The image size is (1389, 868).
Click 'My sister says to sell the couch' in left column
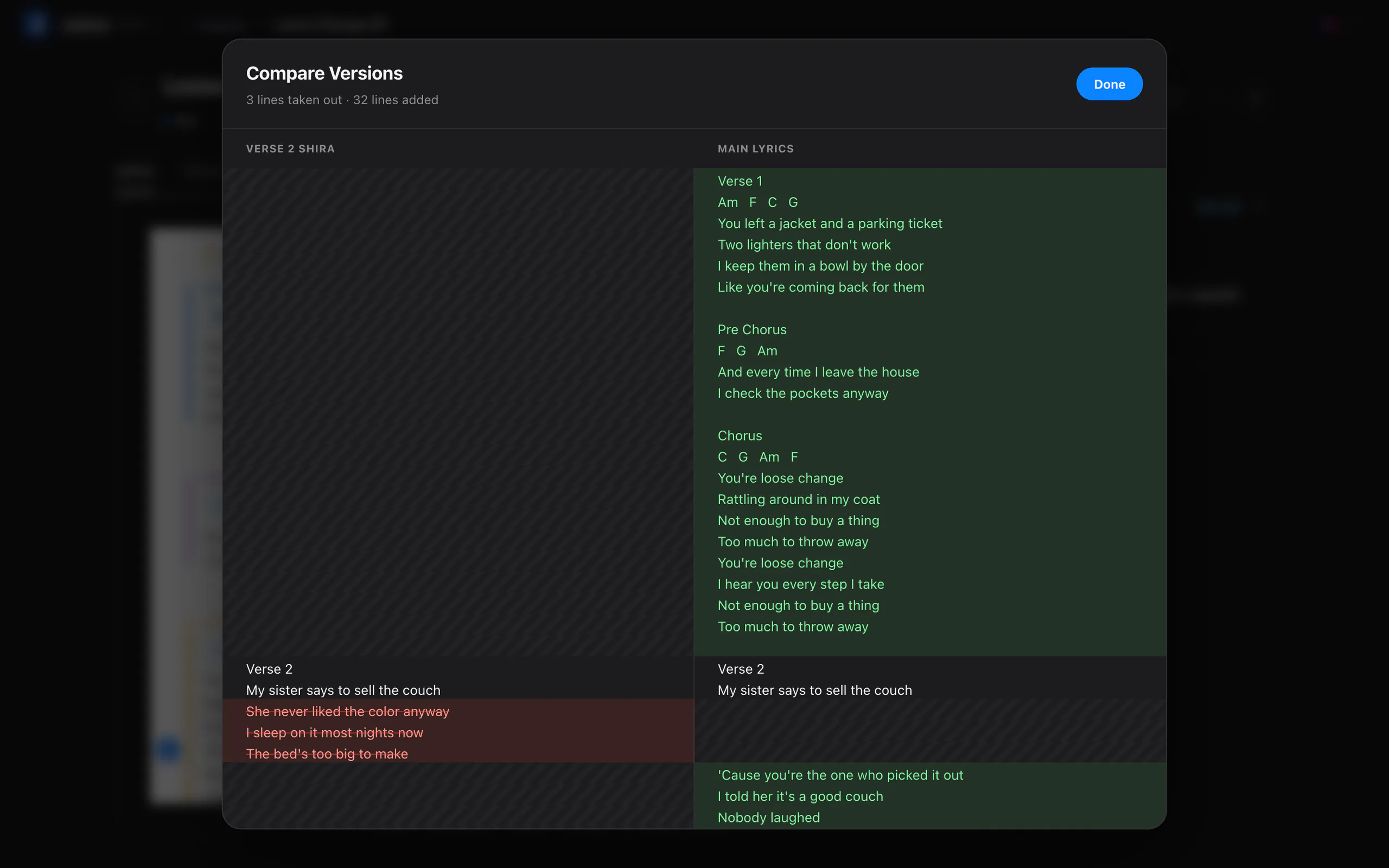pyautogui.click(x=343, y=691)
